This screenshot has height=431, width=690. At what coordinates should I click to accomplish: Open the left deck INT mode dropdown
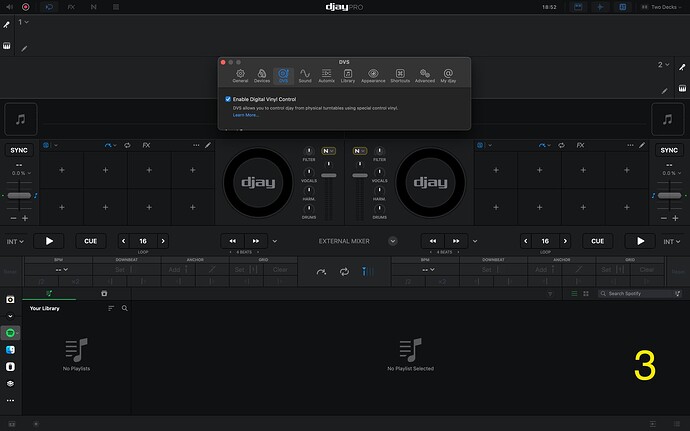click(x=13, y=241)
